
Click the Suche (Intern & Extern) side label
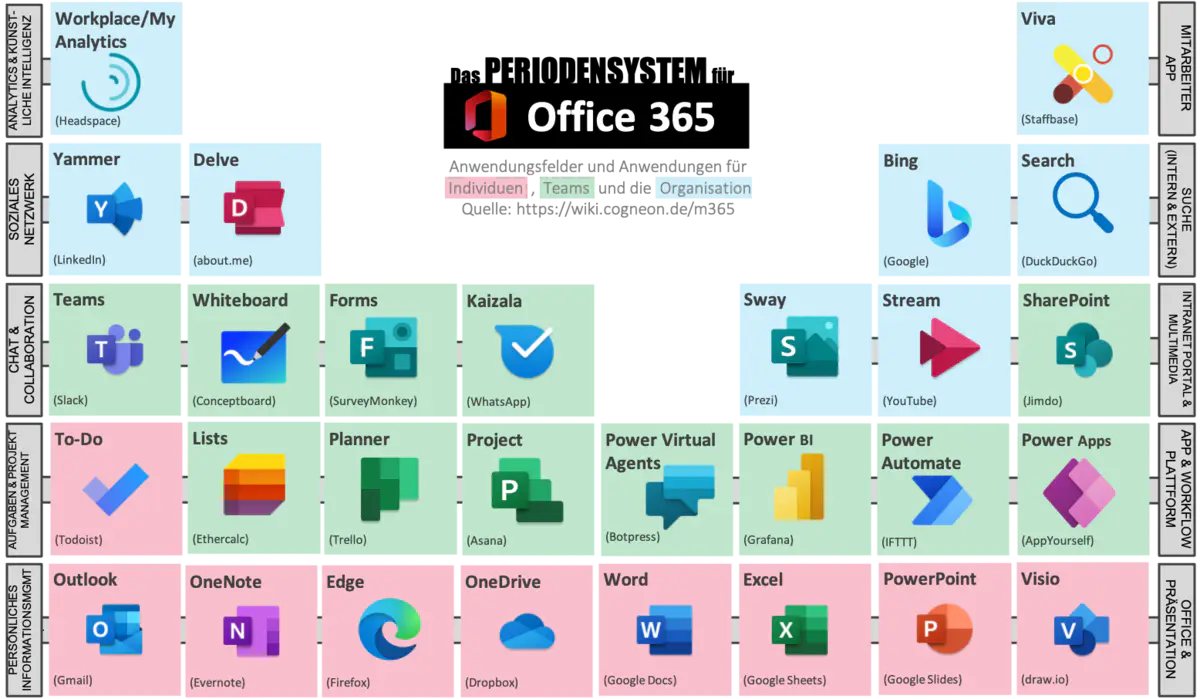1177,209
